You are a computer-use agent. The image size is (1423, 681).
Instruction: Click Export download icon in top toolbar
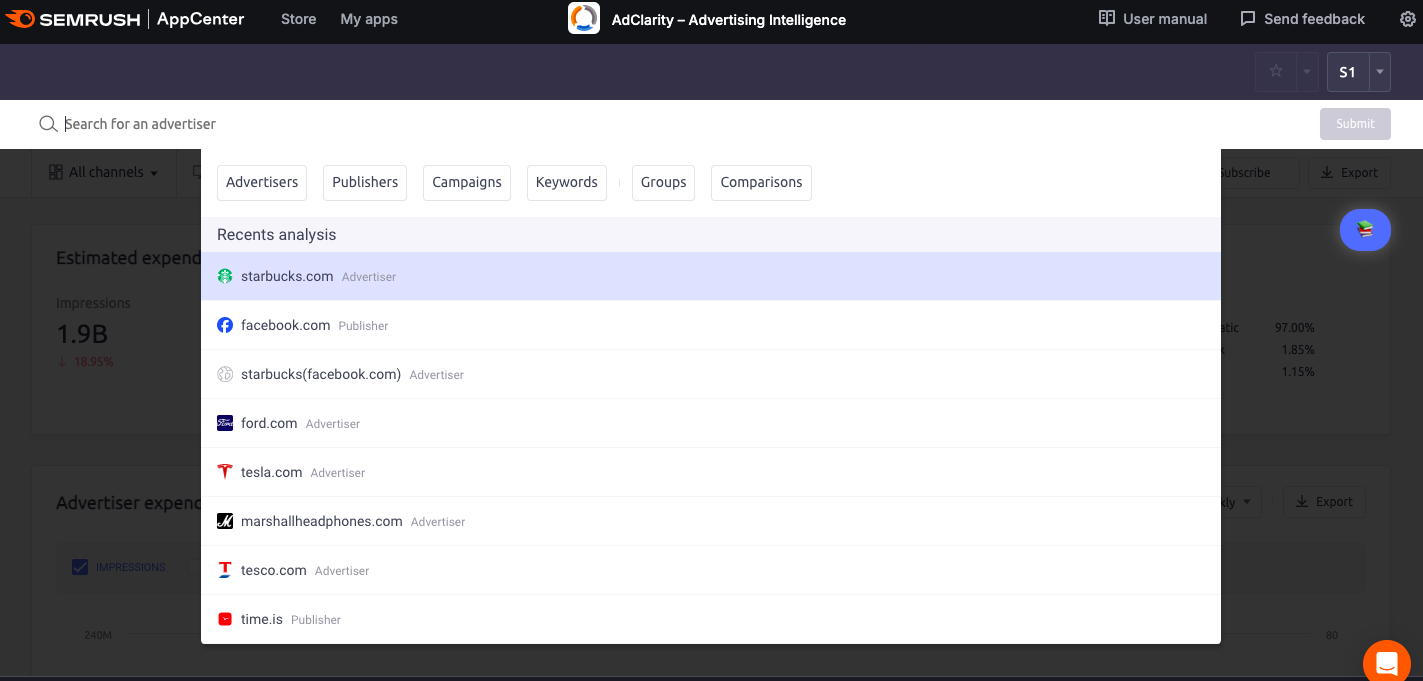click(1327, 172)
